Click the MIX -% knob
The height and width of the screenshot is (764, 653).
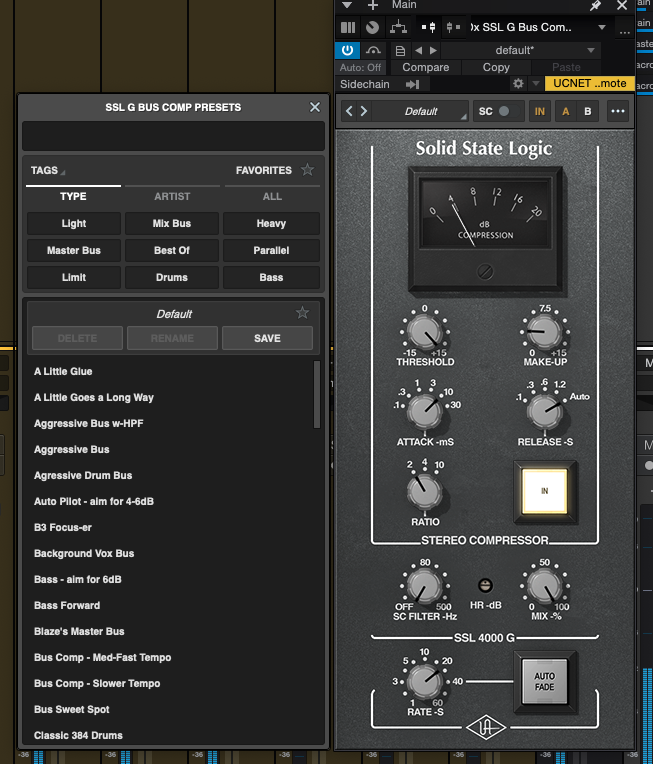click(x=544, y=585)
